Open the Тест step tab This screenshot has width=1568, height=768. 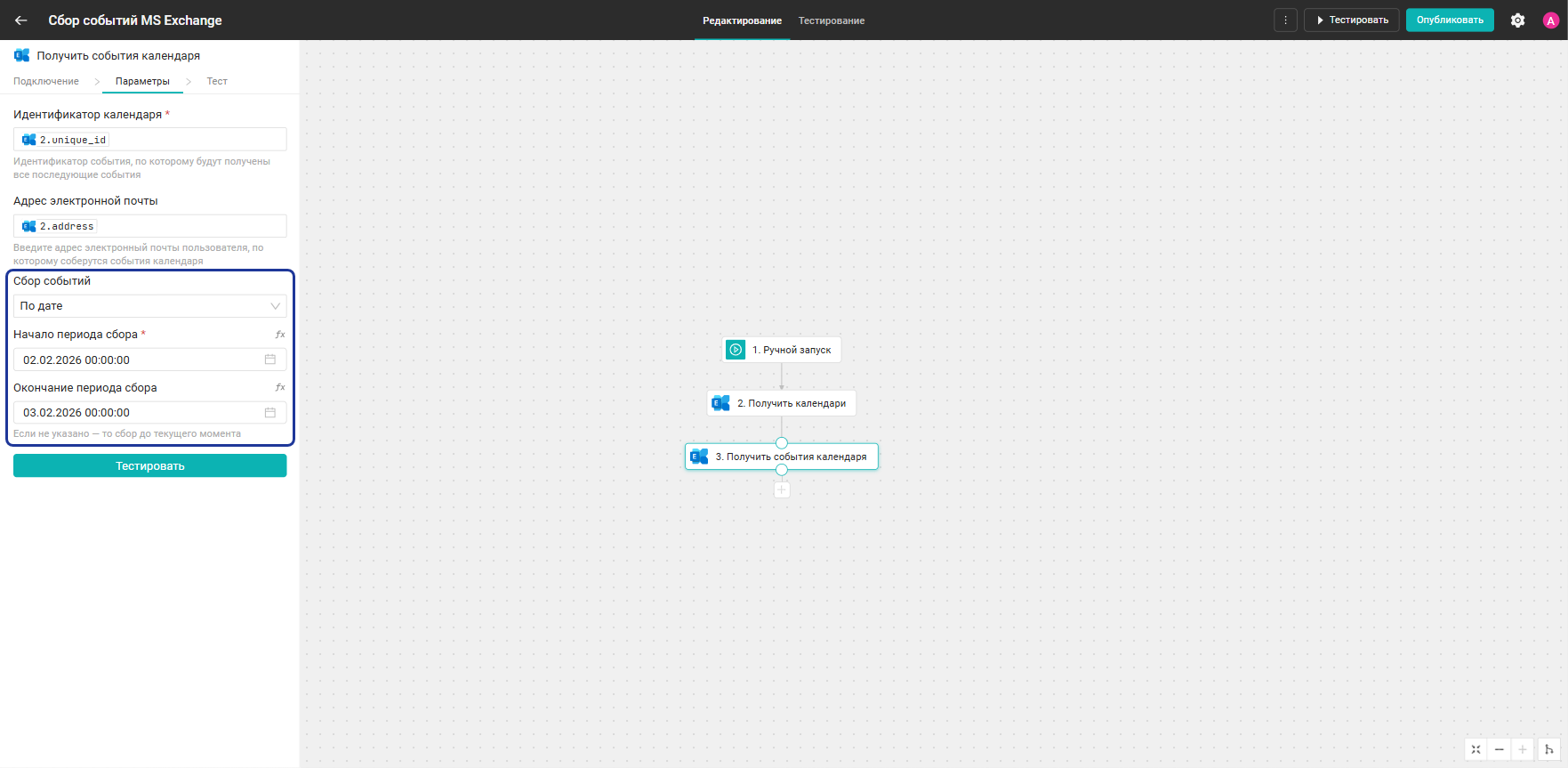click(217, 81)
